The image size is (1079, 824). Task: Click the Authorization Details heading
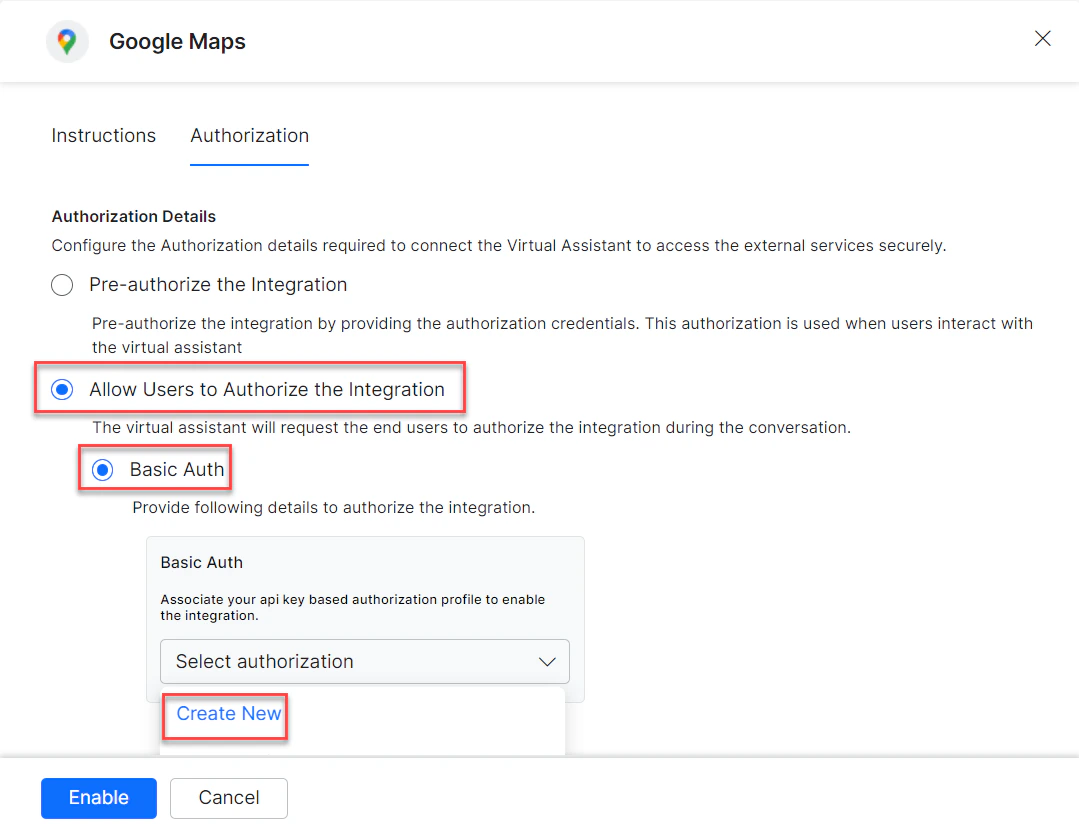[133, 216]
